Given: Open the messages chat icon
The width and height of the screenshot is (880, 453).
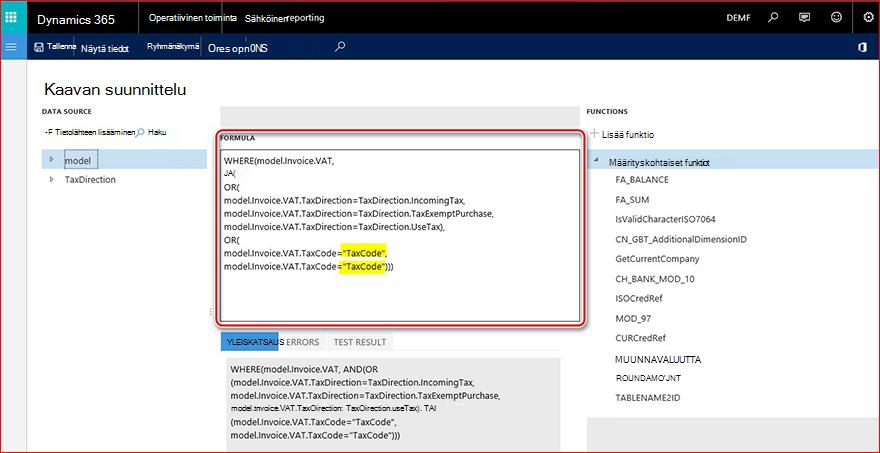Looking at the screenshot, I should (x=804, y=17).
